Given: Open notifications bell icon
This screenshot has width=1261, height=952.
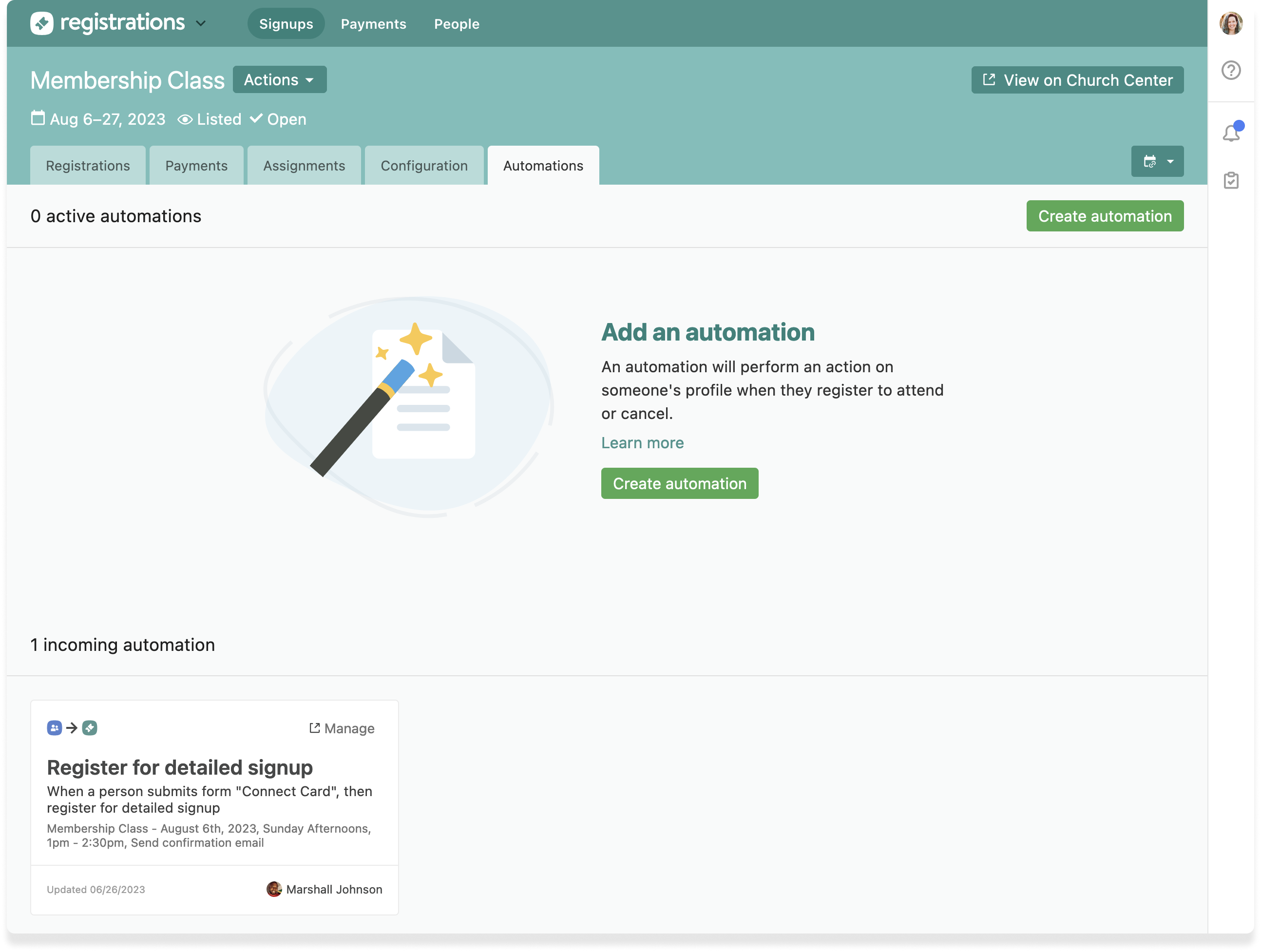Looking at the screenshot, I should click(x=1231, y=133).
